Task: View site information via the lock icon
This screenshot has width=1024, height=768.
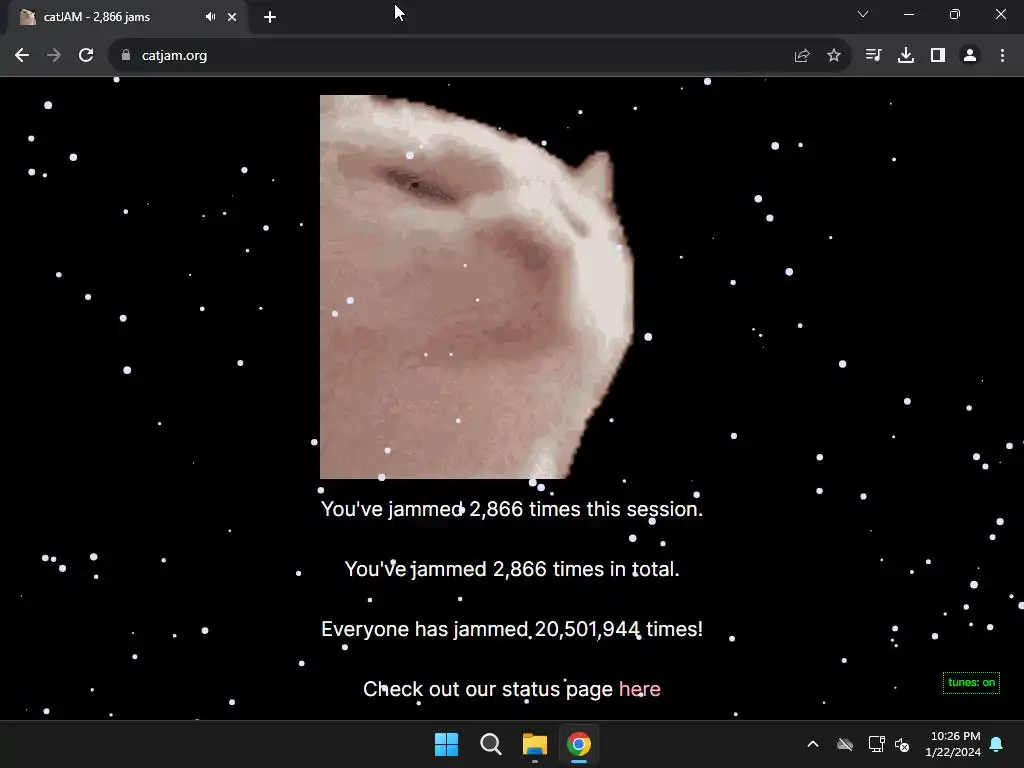Action: (x=126, y=56)
